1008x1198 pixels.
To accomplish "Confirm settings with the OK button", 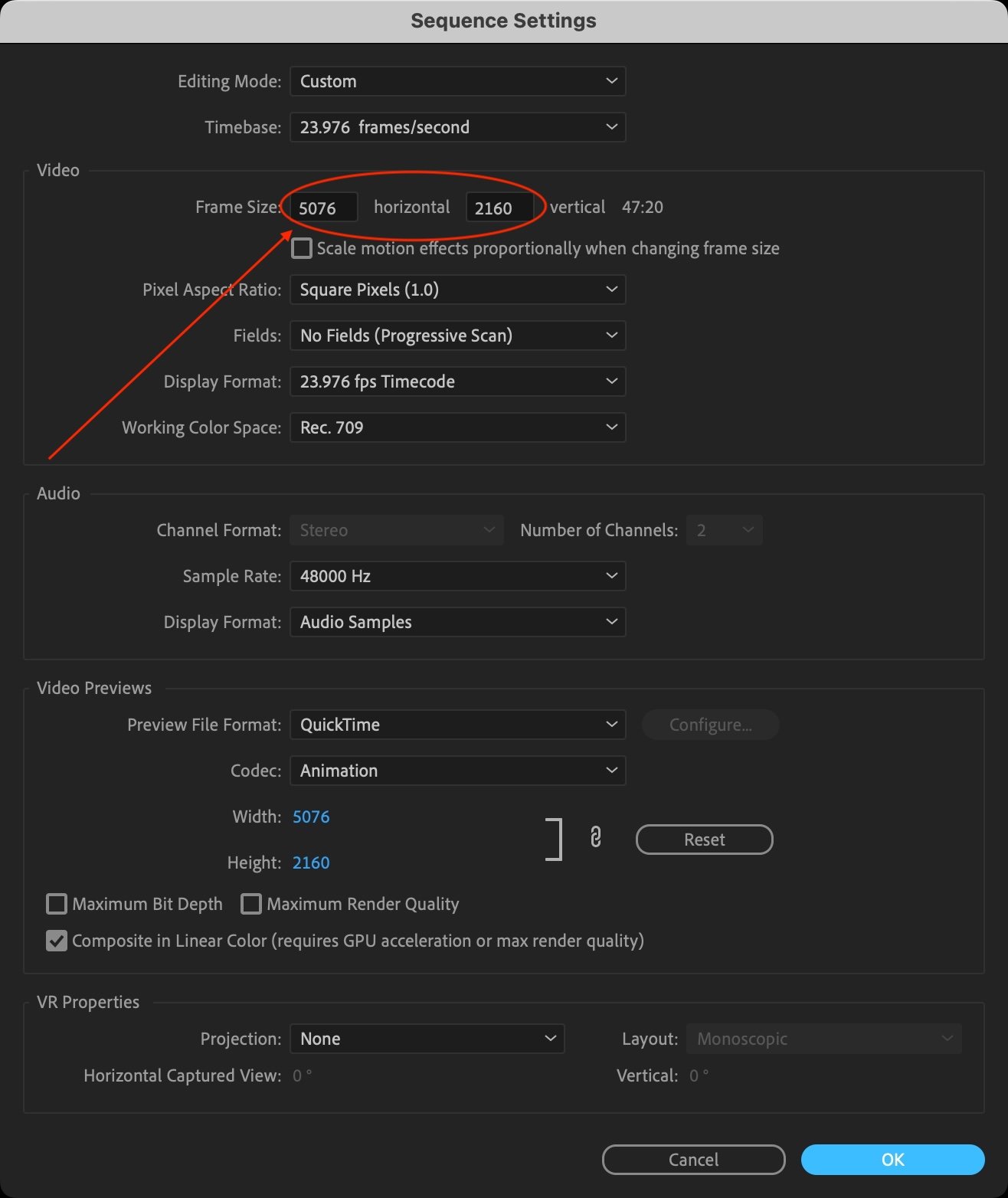I will [892, 1160].
